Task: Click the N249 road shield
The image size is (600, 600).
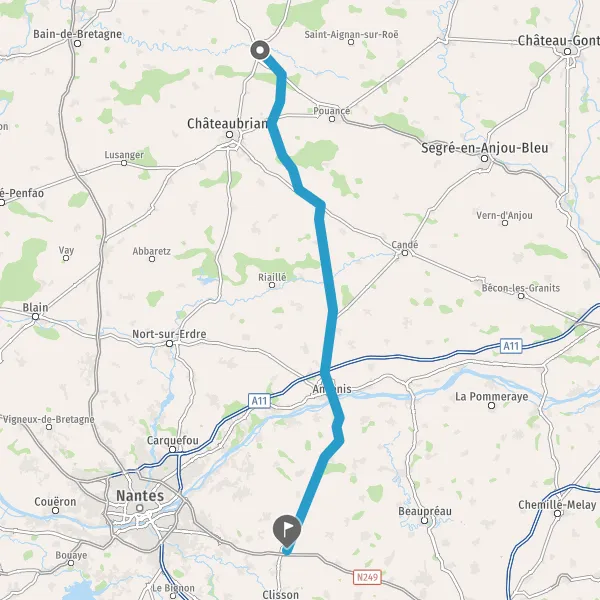Action: tap(367, 577)
